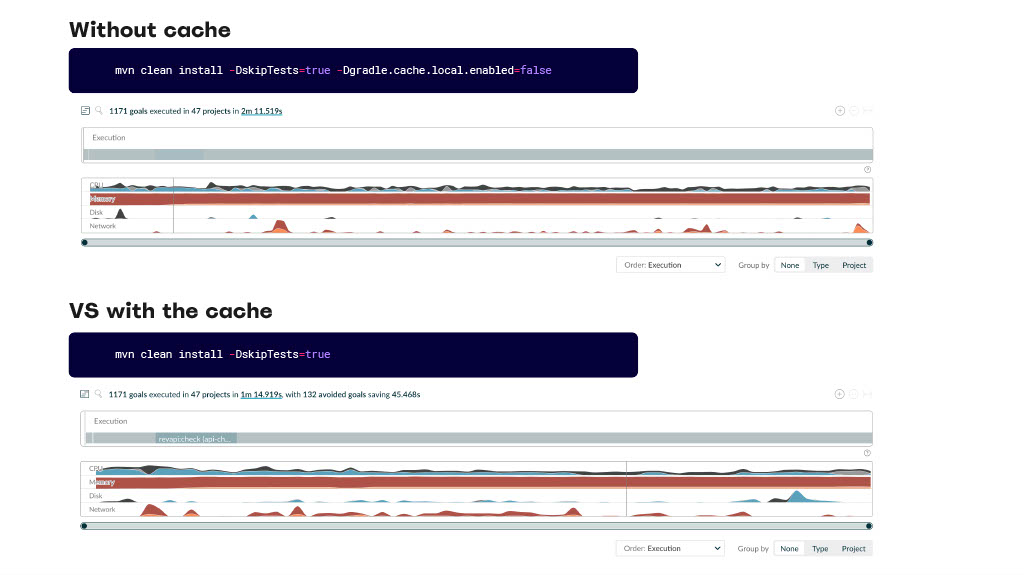The image size is (1024, 575).
Task: Select Group by Type in Without cache section
Action: pyautogui.click(x=820, y=265)
